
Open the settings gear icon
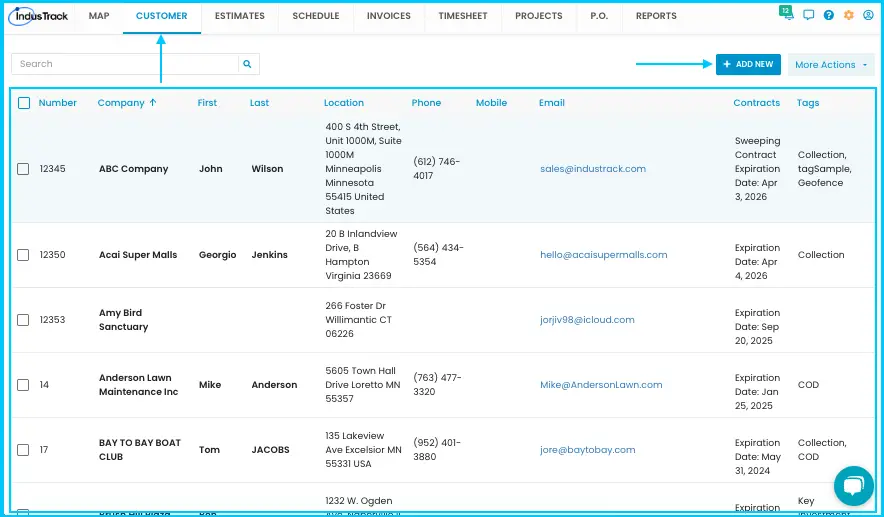pyautogui.click(x=848, y=15)
